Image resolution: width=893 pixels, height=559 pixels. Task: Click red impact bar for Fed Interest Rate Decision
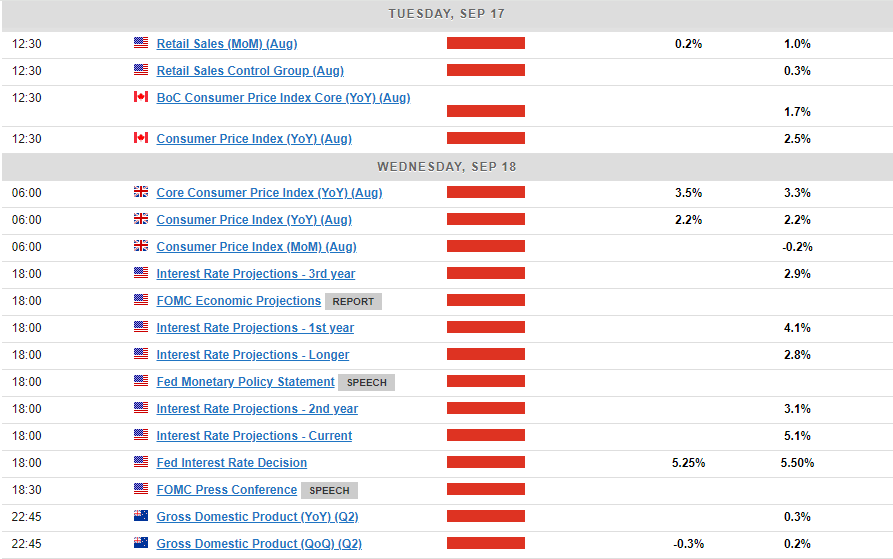pos(486,462)
